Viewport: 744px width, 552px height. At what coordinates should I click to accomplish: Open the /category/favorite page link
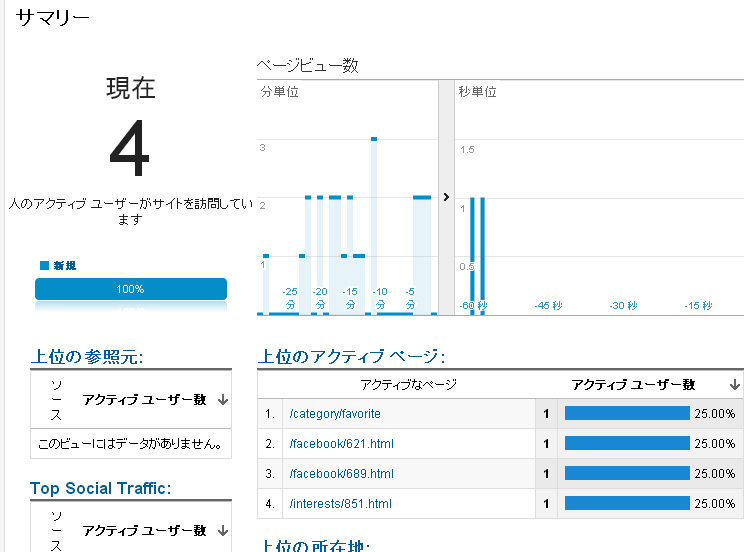(x=335, y=414)
